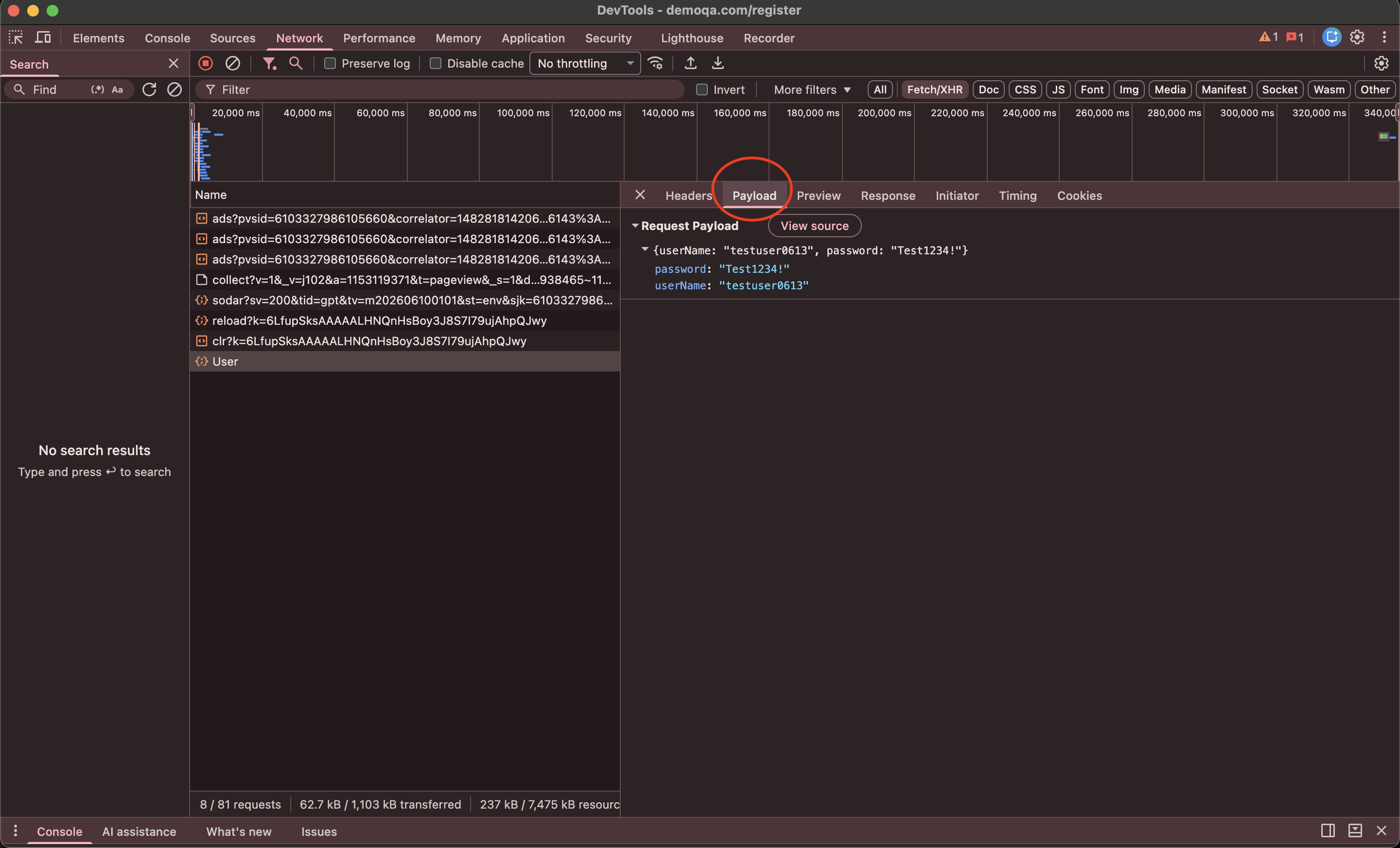Switch to the Elements panel
Image resolution: width=1400 pixels, height=848 pixels.
point(98,37)
